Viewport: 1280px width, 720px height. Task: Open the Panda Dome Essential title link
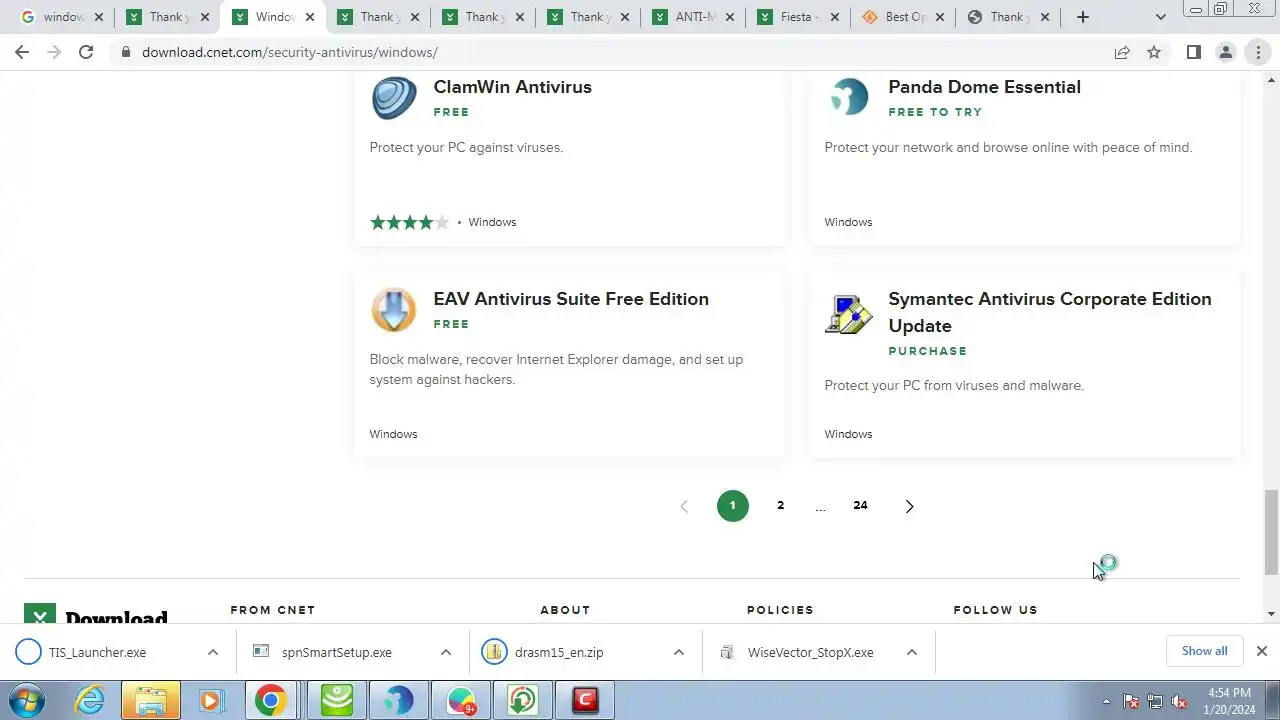(x=984, y=87)
